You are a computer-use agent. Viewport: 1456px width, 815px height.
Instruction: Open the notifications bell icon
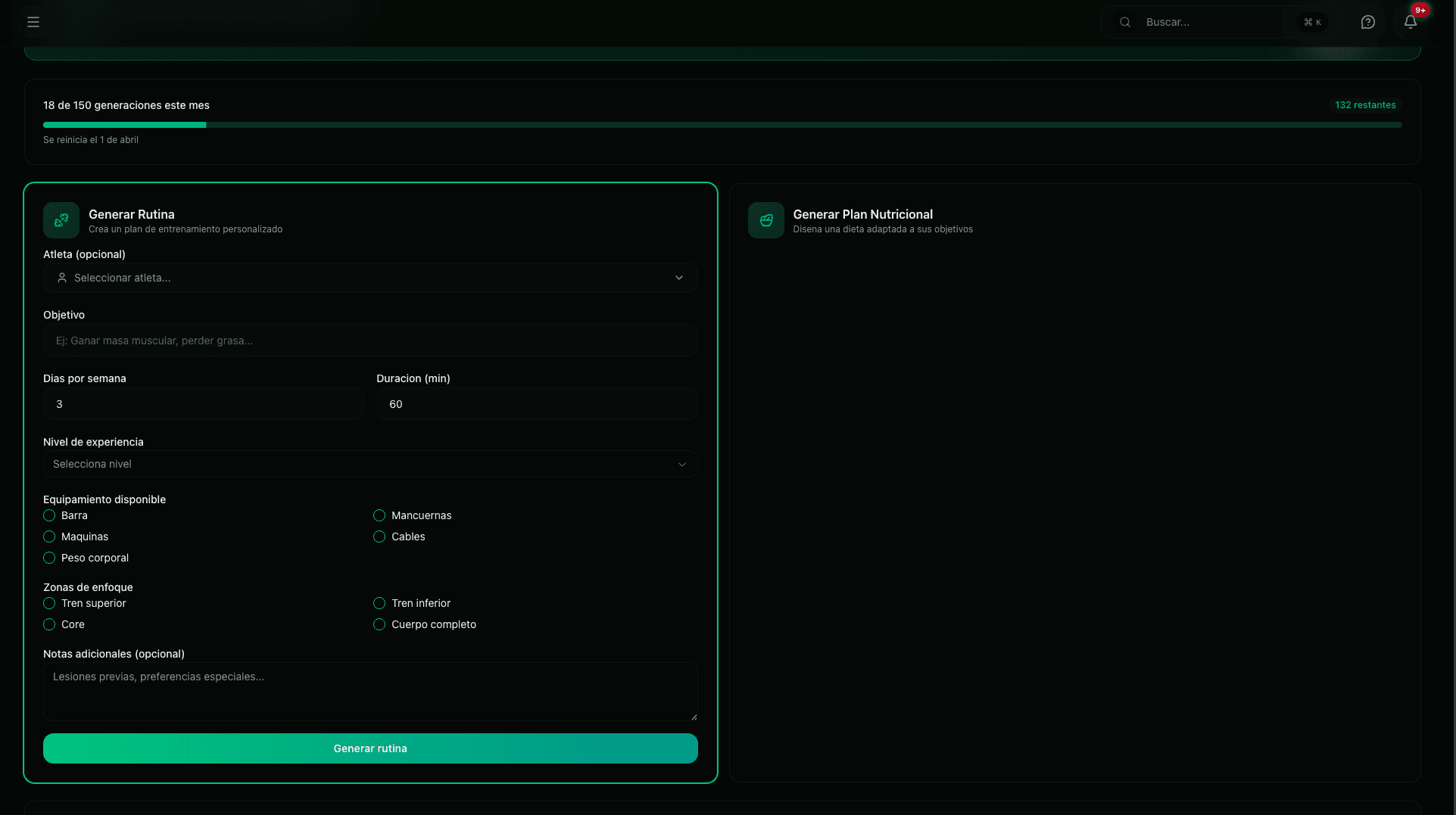click(x=1410, y=22)
